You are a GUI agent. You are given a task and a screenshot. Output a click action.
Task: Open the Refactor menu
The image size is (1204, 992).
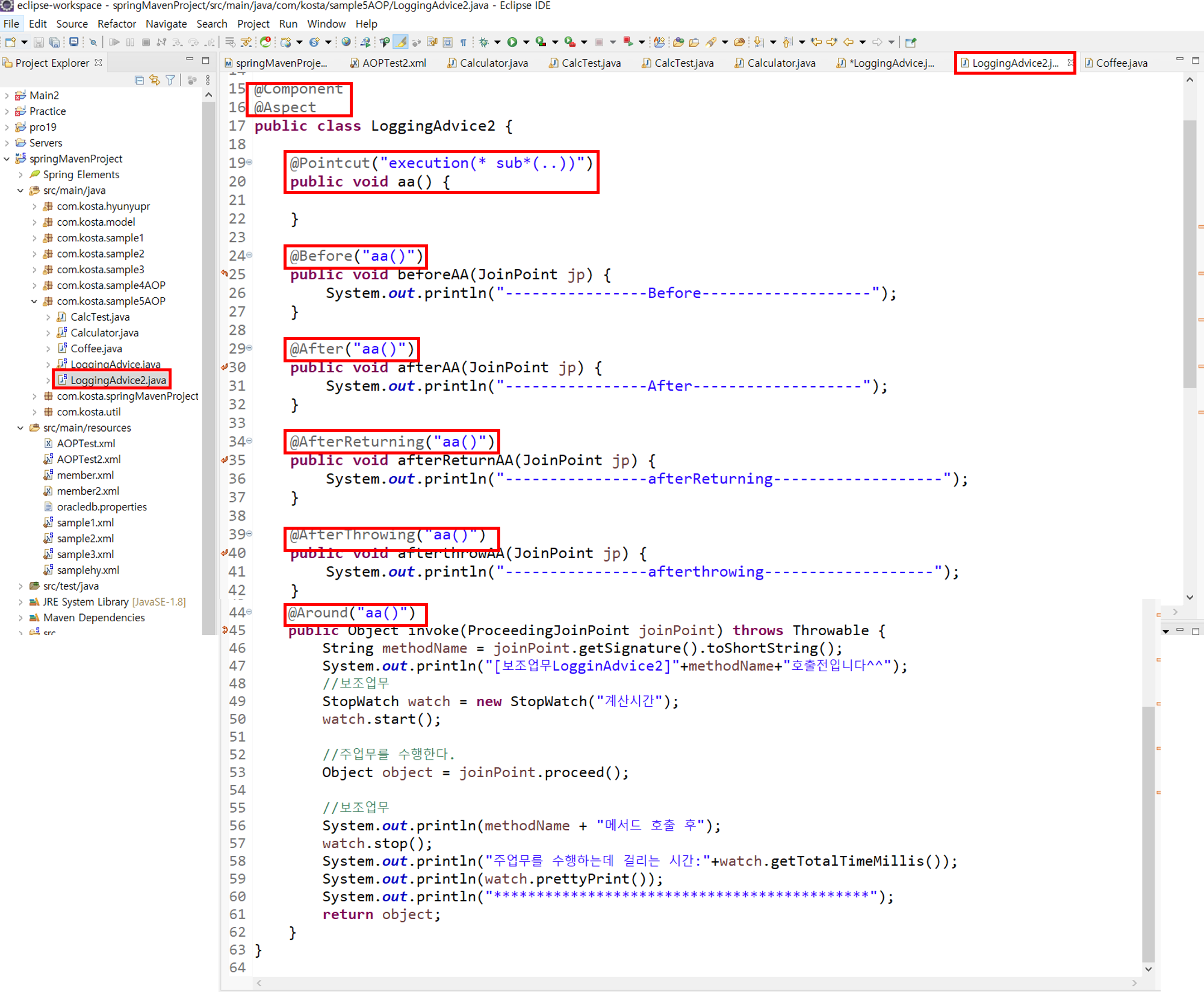pos(116,23)
